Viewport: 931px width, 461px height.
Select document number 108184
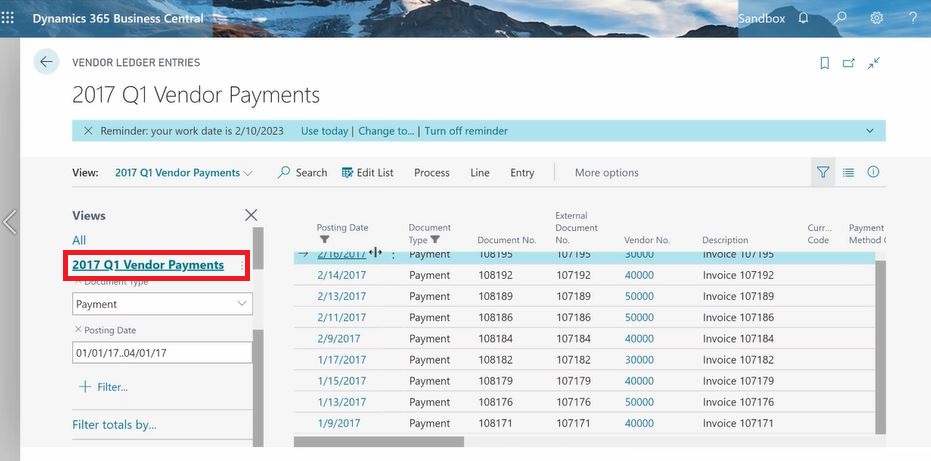tap(495, 339)
